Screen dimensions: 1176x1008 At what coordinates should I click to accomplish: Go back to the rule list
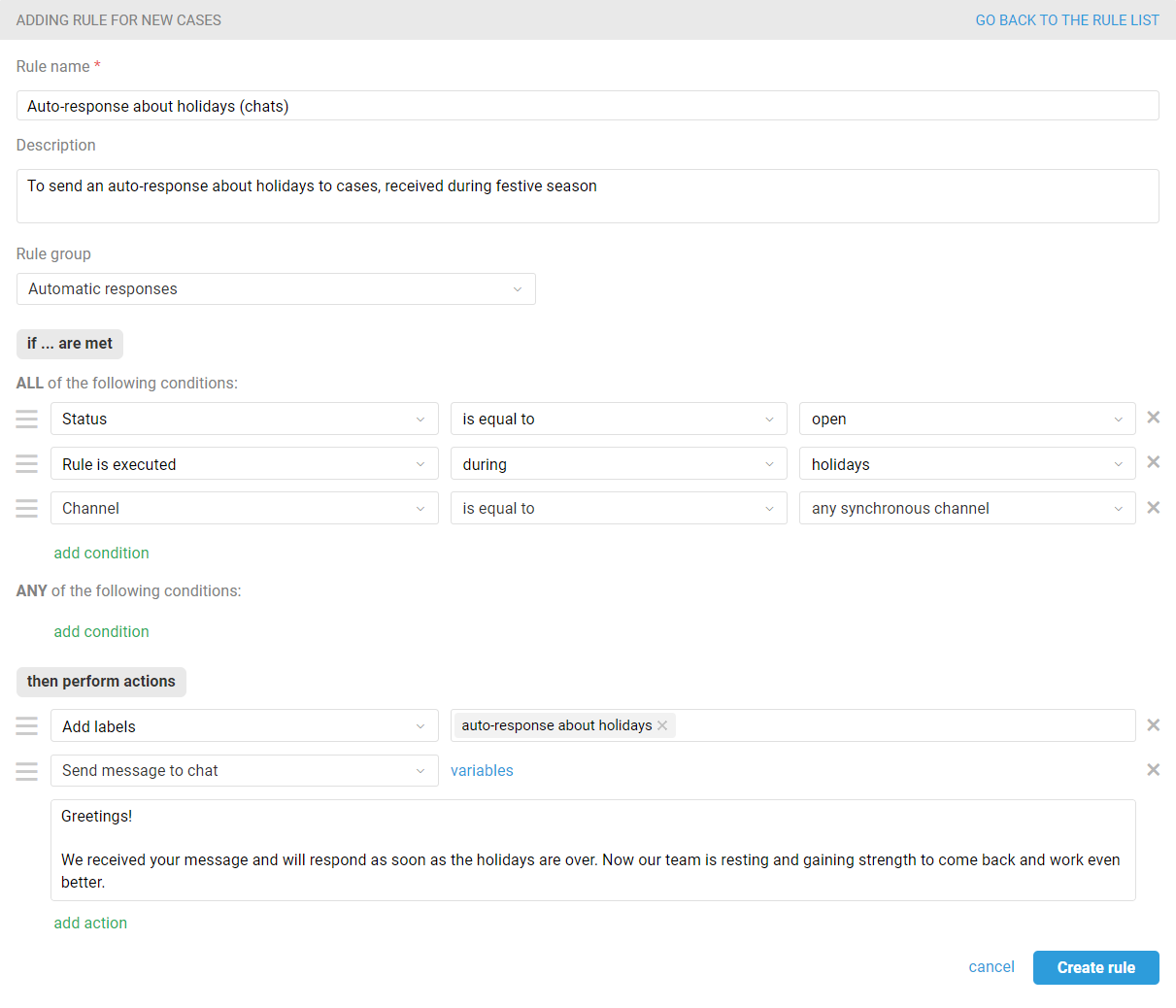(x=1066, y=20)
